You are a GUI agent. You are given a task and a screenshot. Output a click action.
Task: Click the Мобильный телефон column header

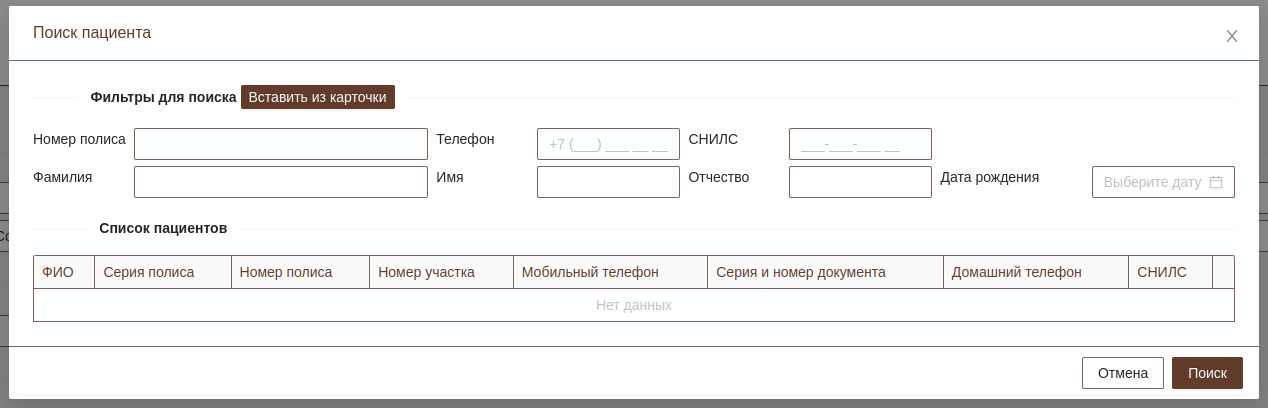(x=590, y=272)
